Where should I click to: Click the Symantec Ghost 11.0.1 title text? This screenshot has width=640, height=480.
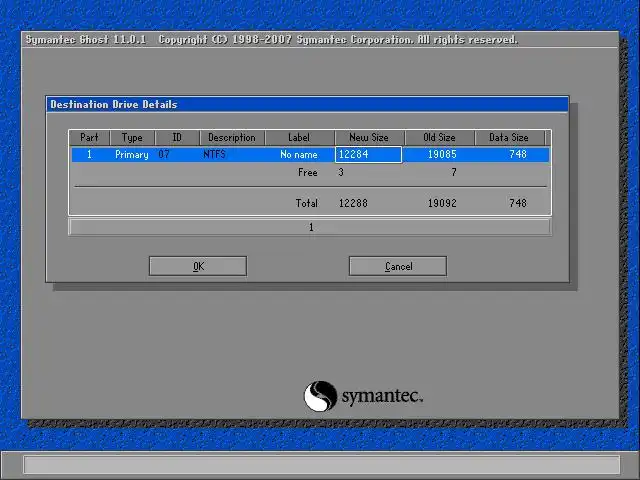86,40
